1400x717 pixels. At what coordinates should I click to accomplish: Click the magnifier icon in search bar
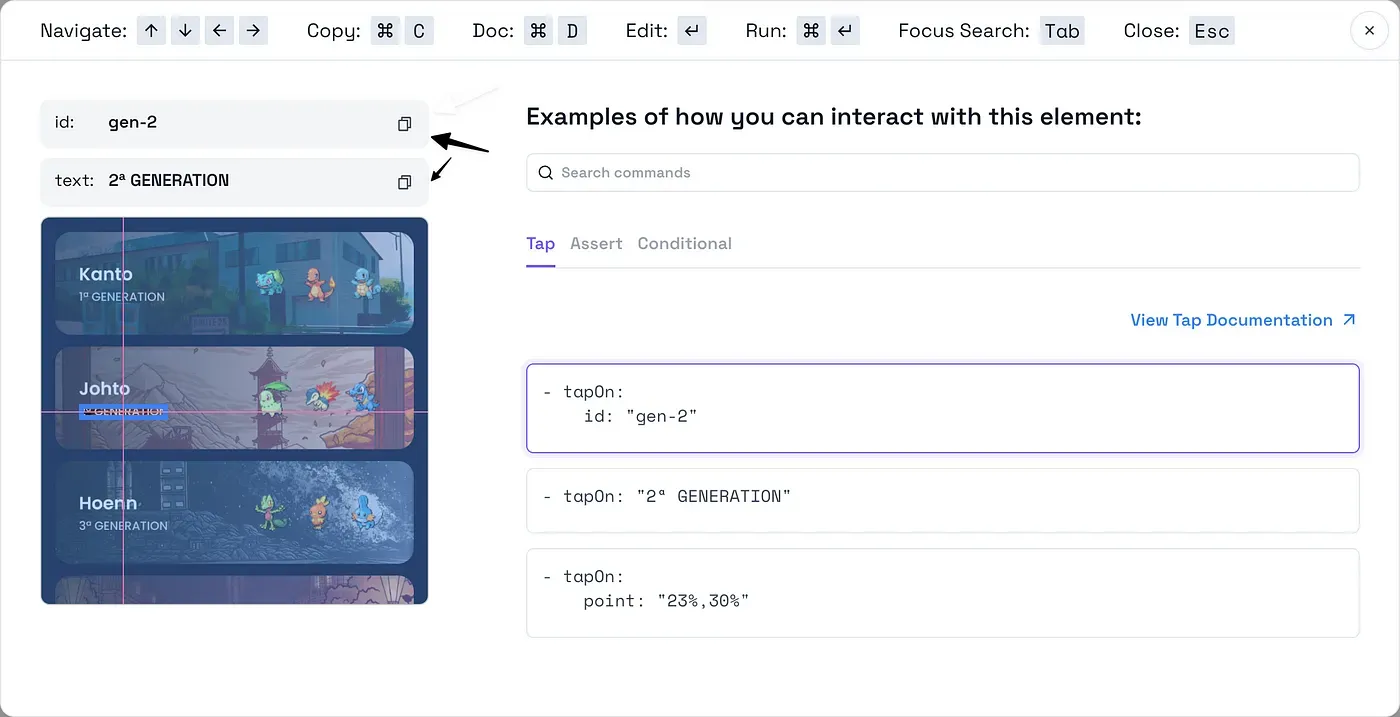546,173
